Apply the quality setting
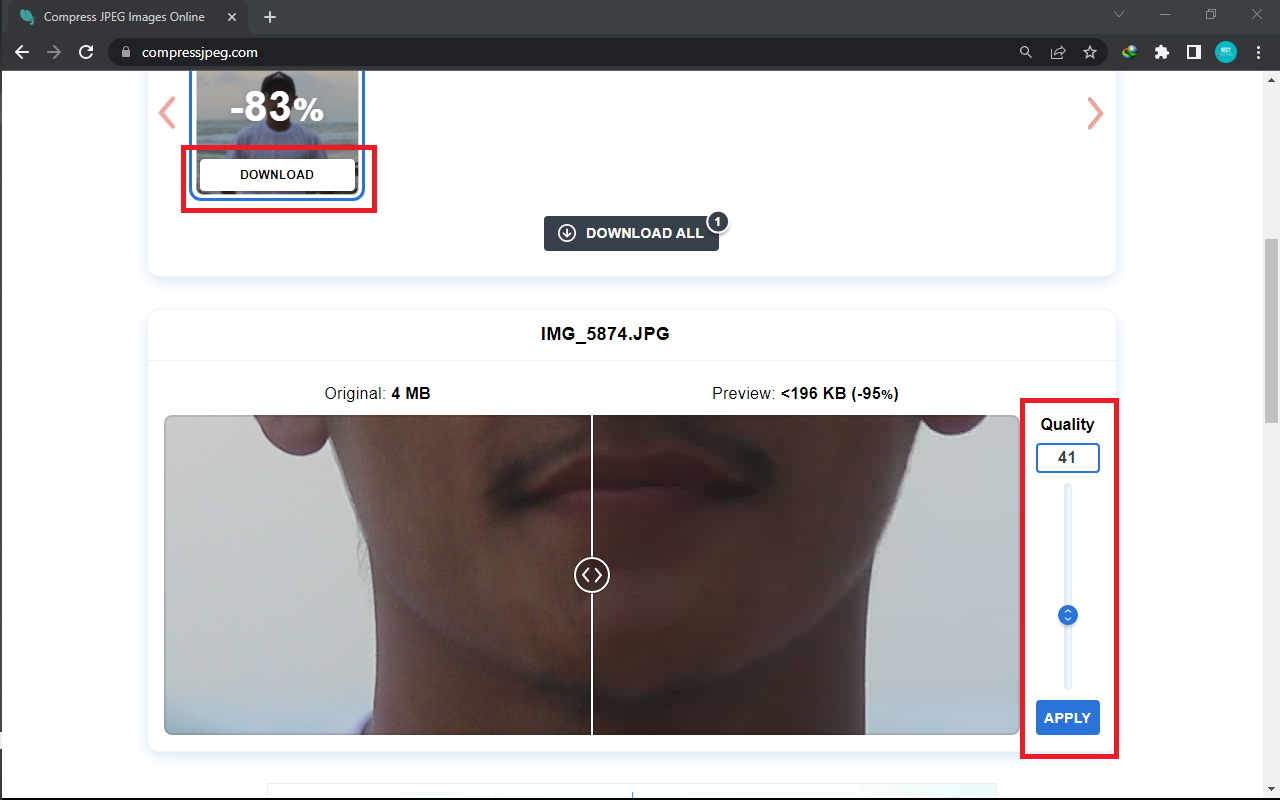Screen dimensions: 1280x800 (1067, 718)
